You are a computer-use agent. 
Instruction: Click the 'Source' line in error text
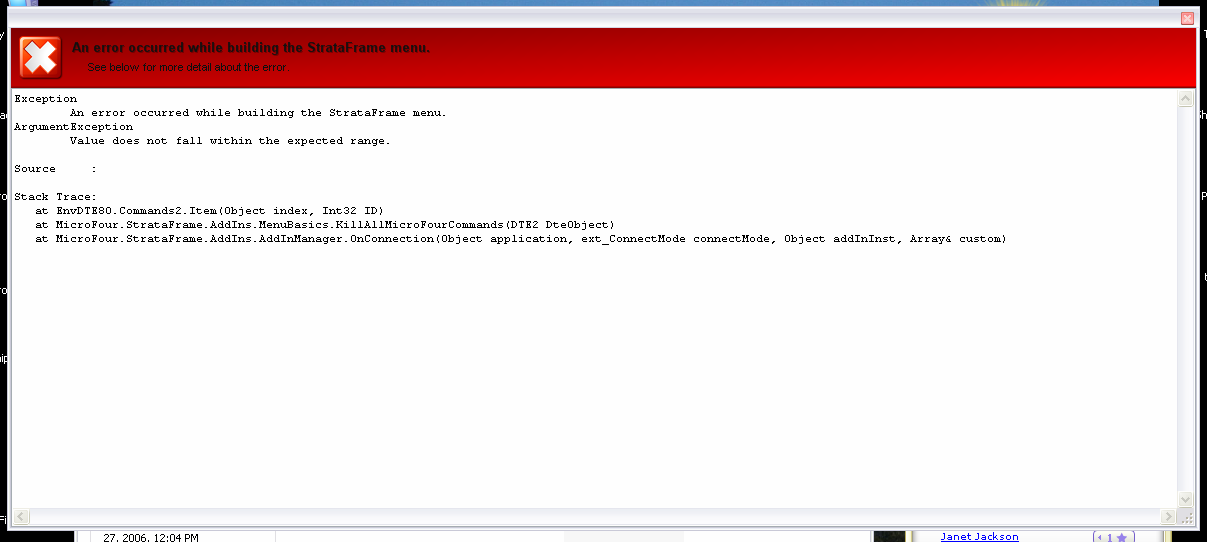point(55,169)
